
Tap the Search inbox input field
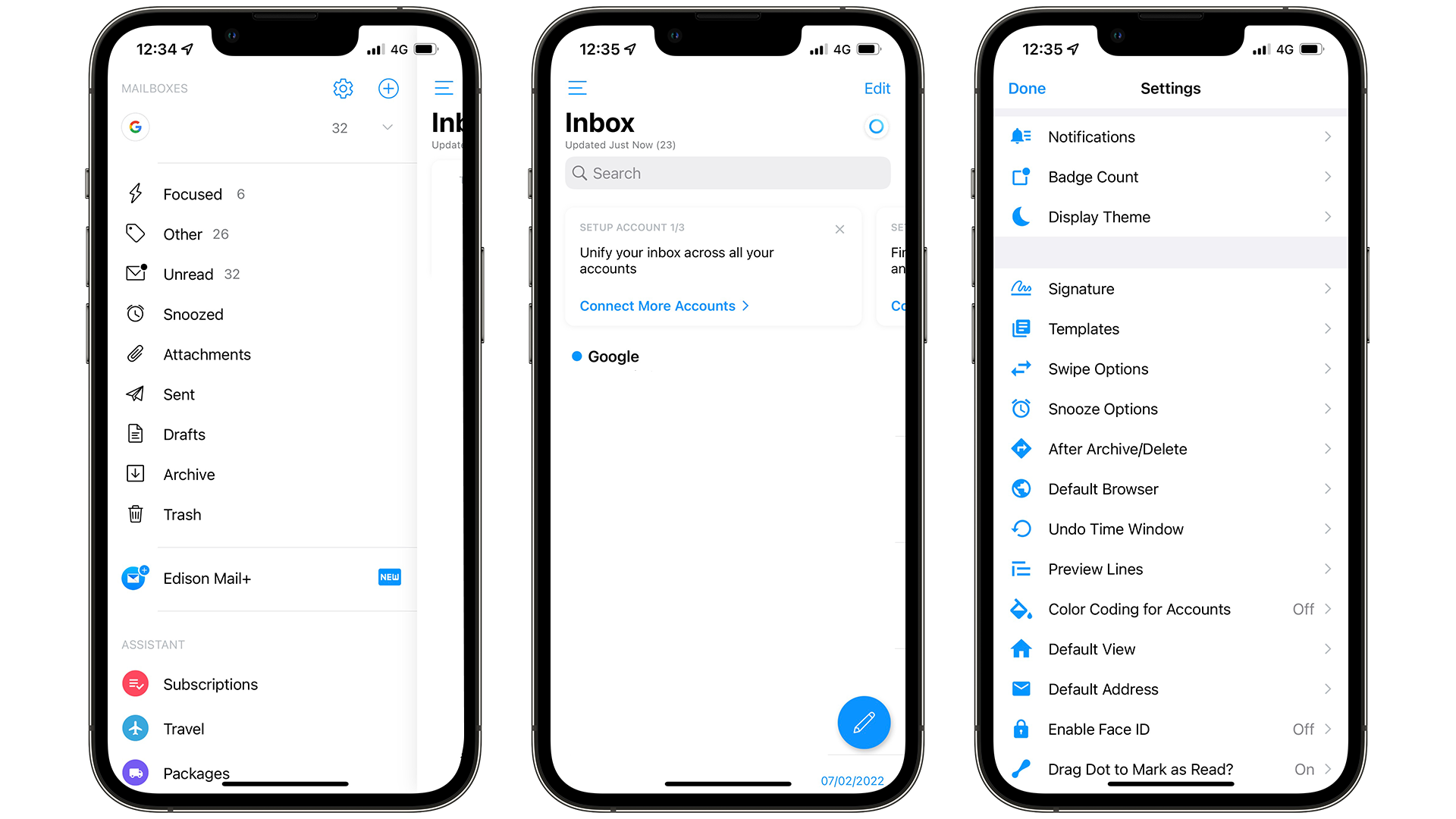(x=727, y=173)
